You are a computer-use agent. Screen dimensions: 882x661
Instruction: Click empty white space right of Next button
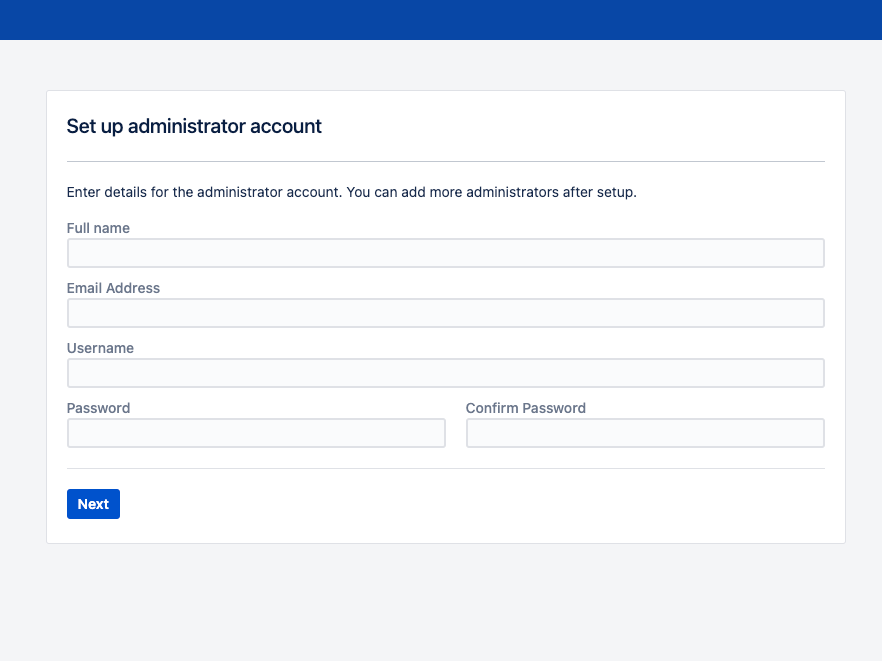tap(472, 504)
